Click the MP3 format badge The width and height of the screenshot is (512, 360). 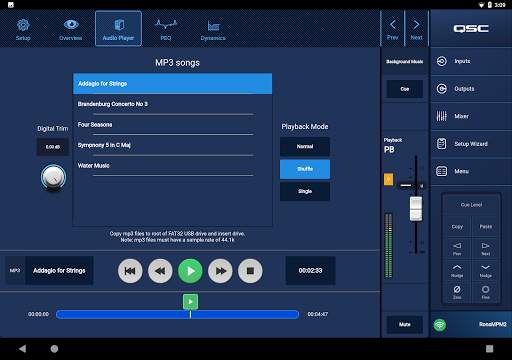pyautogui.click(x=15, y=271)
